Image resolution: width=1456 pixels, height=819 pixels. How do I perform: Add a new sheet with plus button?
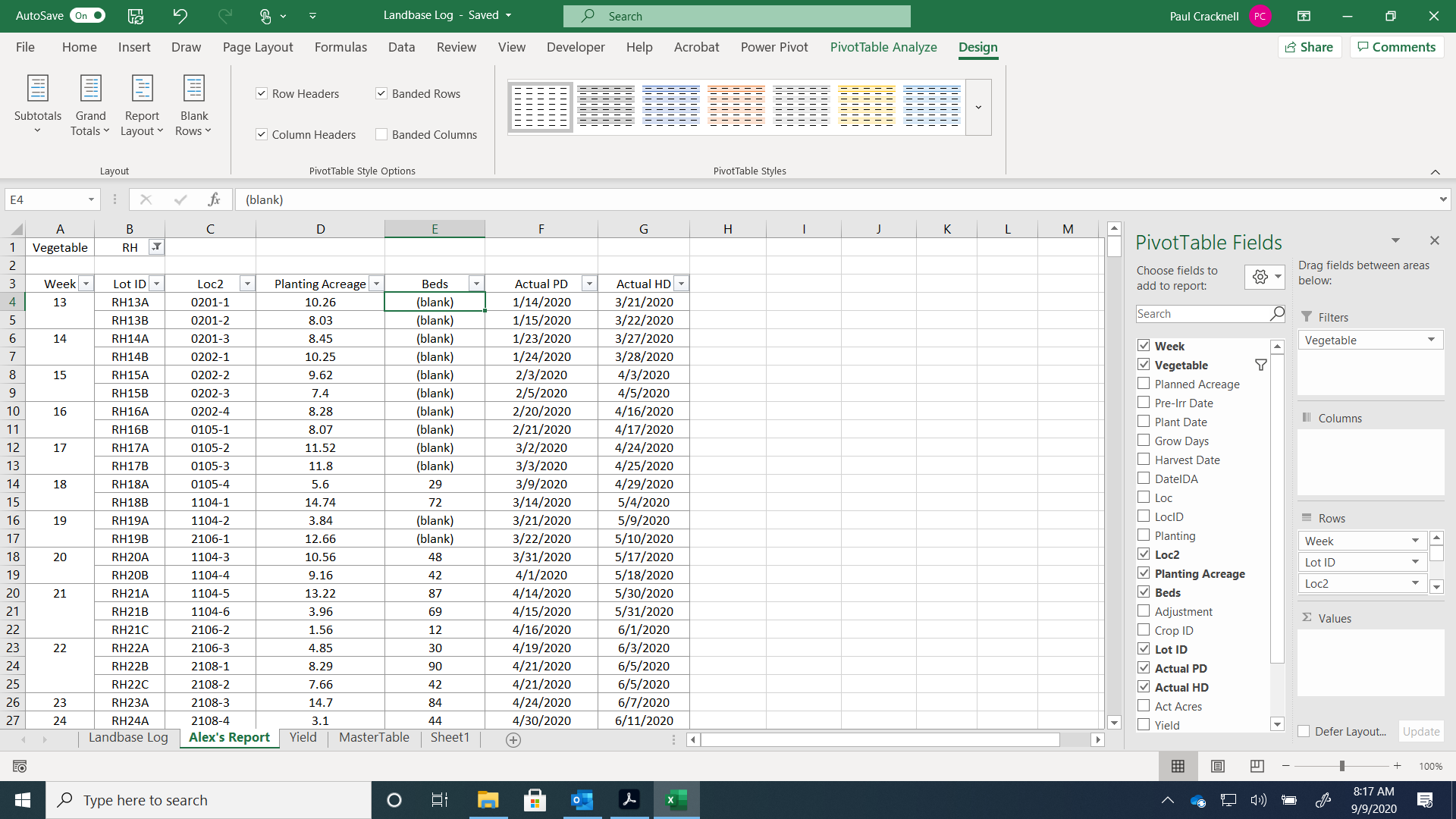pyautogui.click(x=513, y=740)
